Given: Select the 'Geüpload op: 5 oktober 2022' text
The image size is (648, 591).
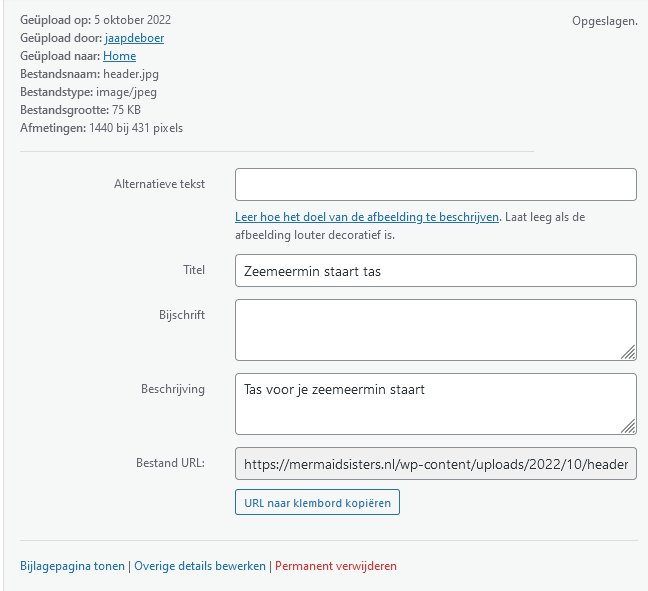Looking at the screenshot, I should [95, 20].
